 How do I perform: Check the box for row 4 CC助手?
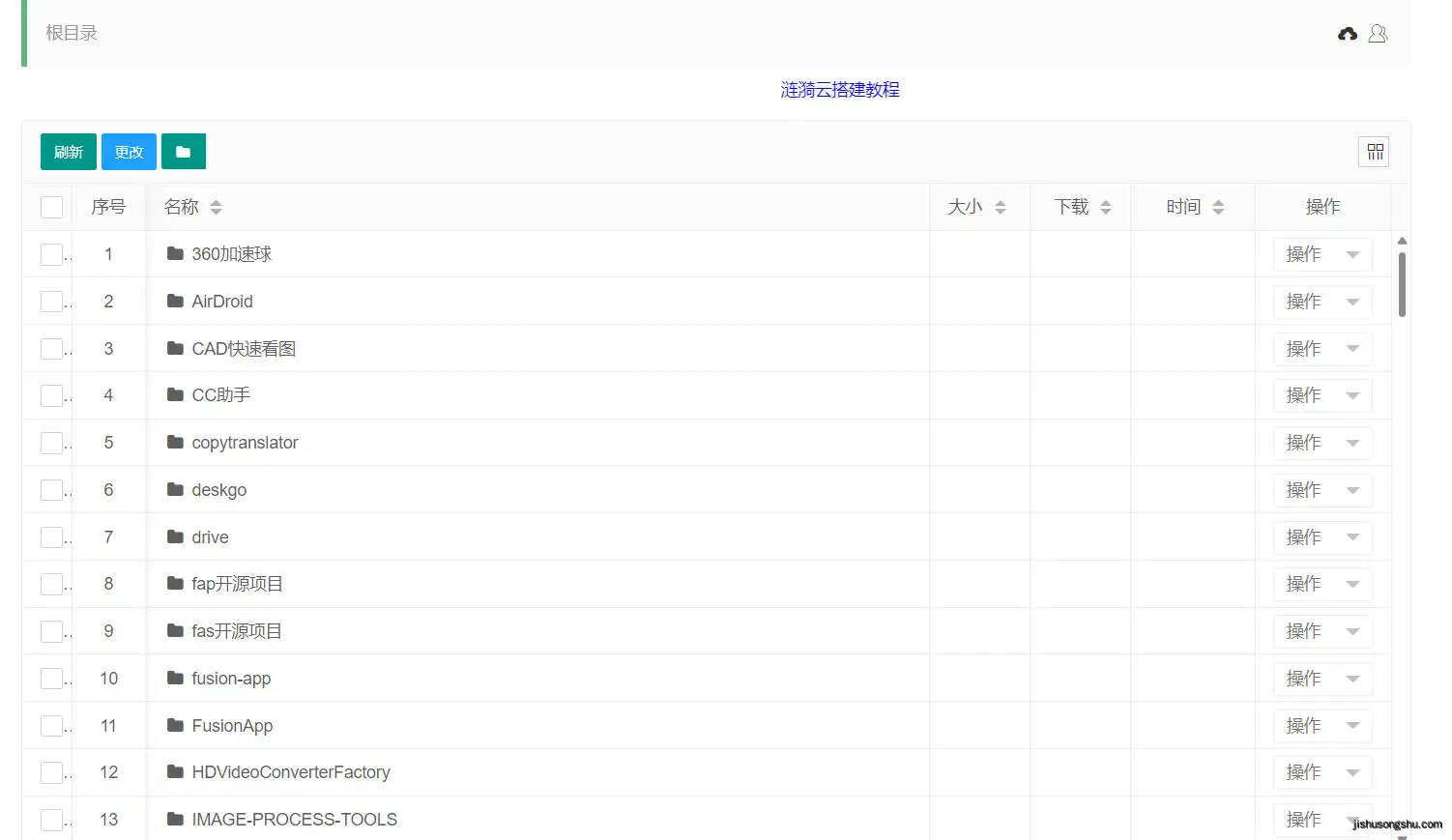click(x=52, y=395)
